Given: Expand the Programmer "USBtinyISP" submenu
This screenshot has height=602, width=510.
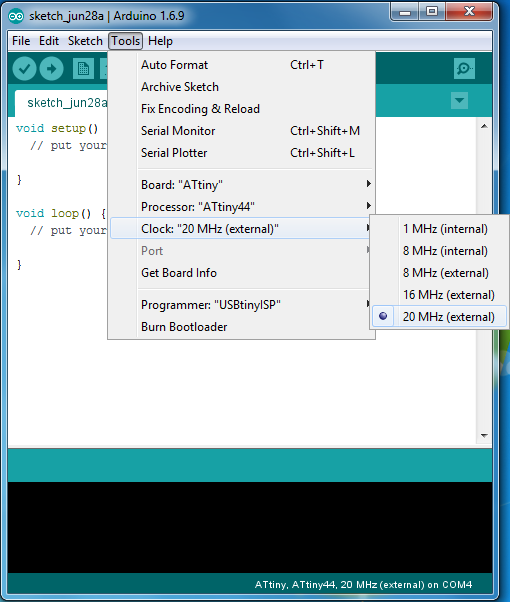Looking at the screenshot, I should (241, 305).
